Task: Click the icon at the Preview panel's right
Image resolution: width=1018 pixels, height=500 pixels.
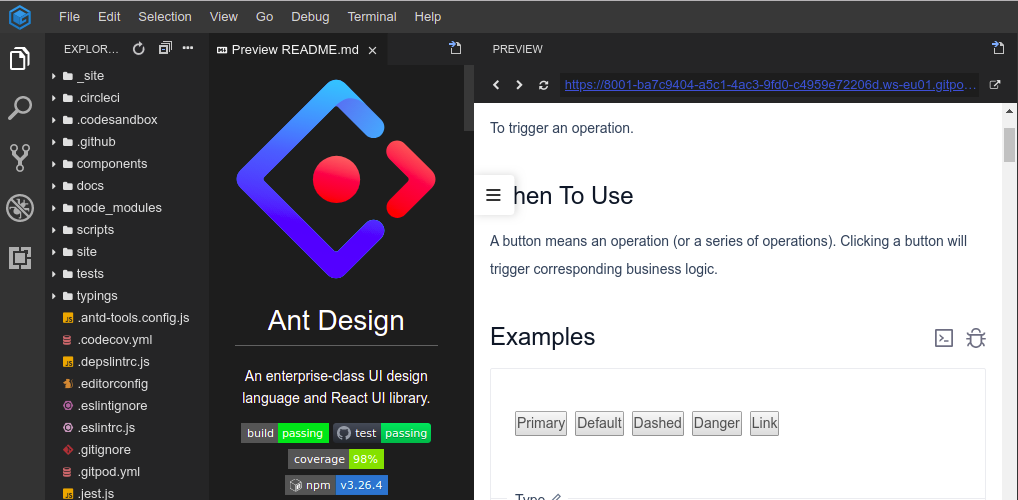Action: pos(999,47)
